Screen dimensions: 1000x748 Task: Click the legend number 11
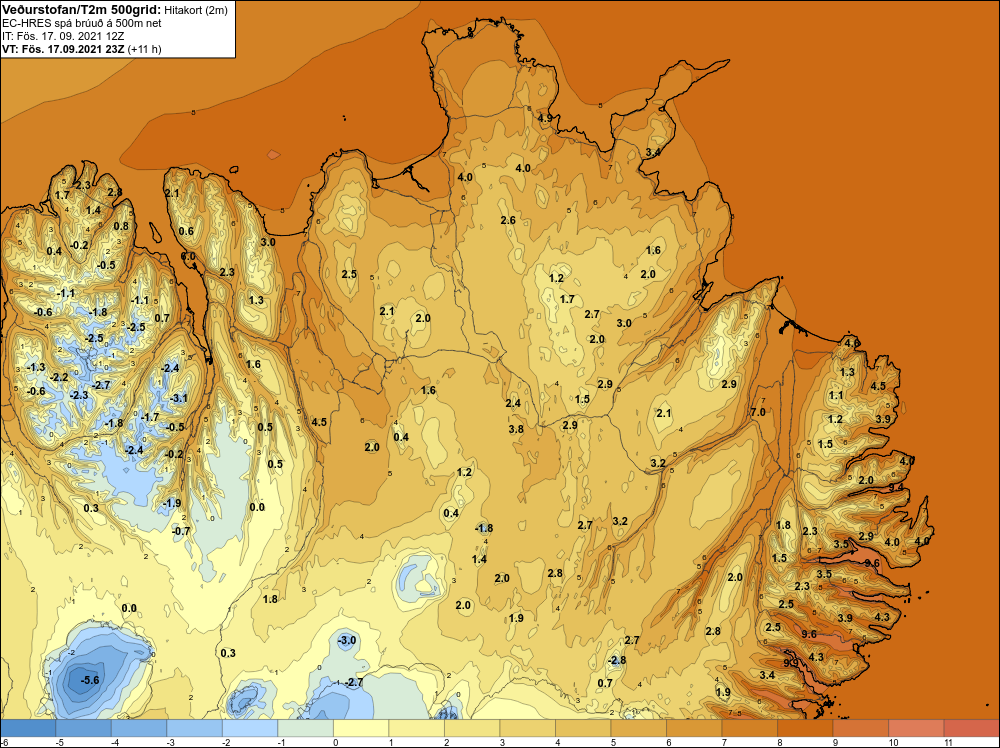tap(947, 742)
